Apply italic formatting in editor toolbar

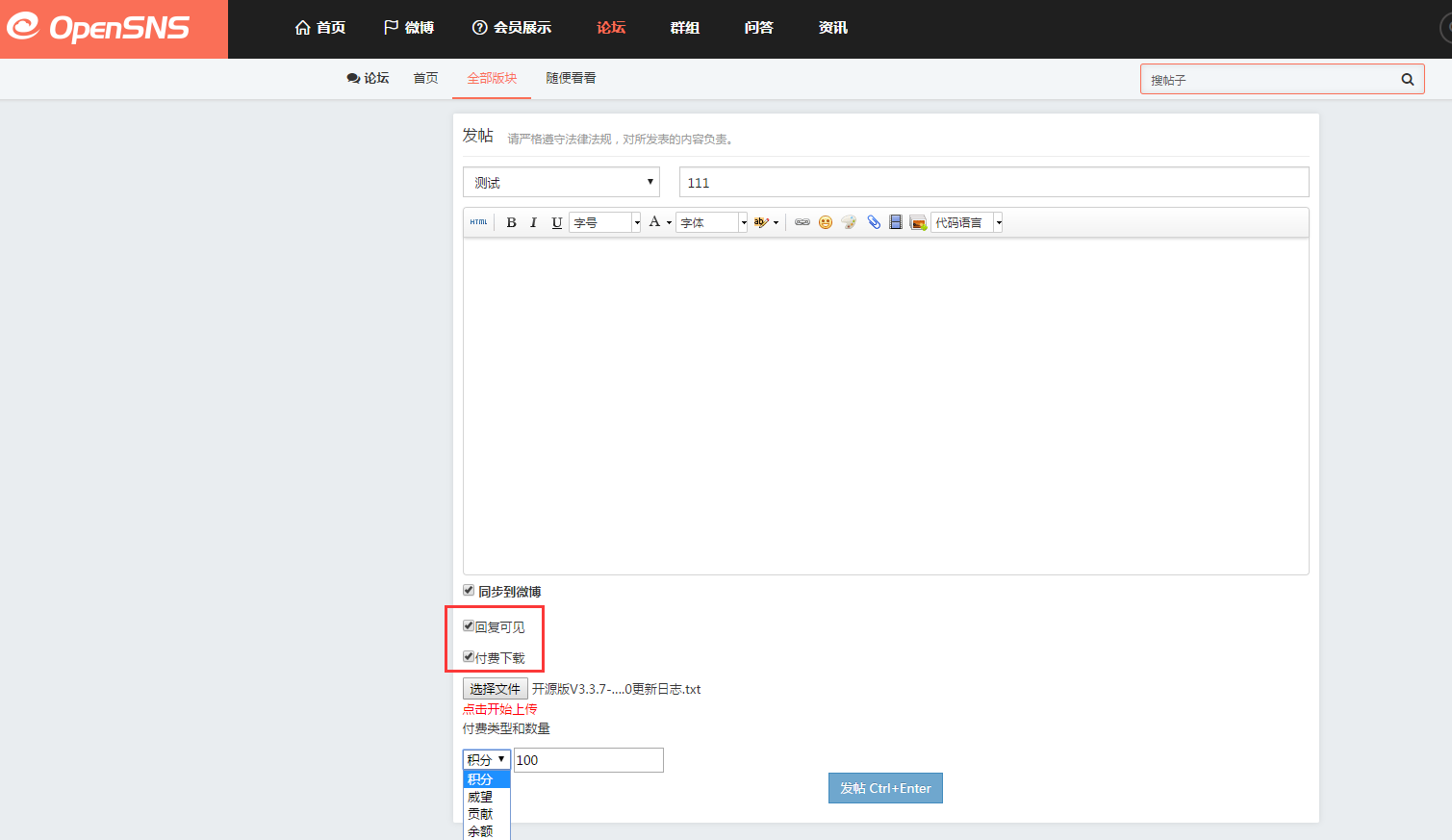(533, 222)
